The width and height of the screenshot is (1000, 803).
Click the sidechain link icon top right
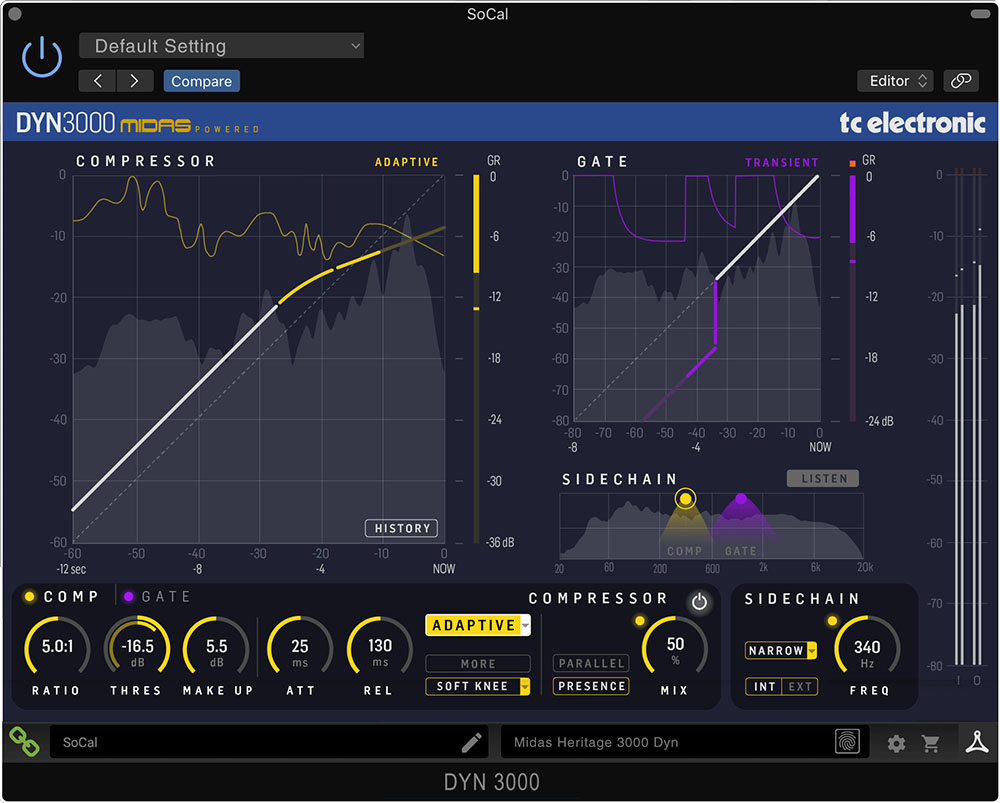tap(960, 81)
